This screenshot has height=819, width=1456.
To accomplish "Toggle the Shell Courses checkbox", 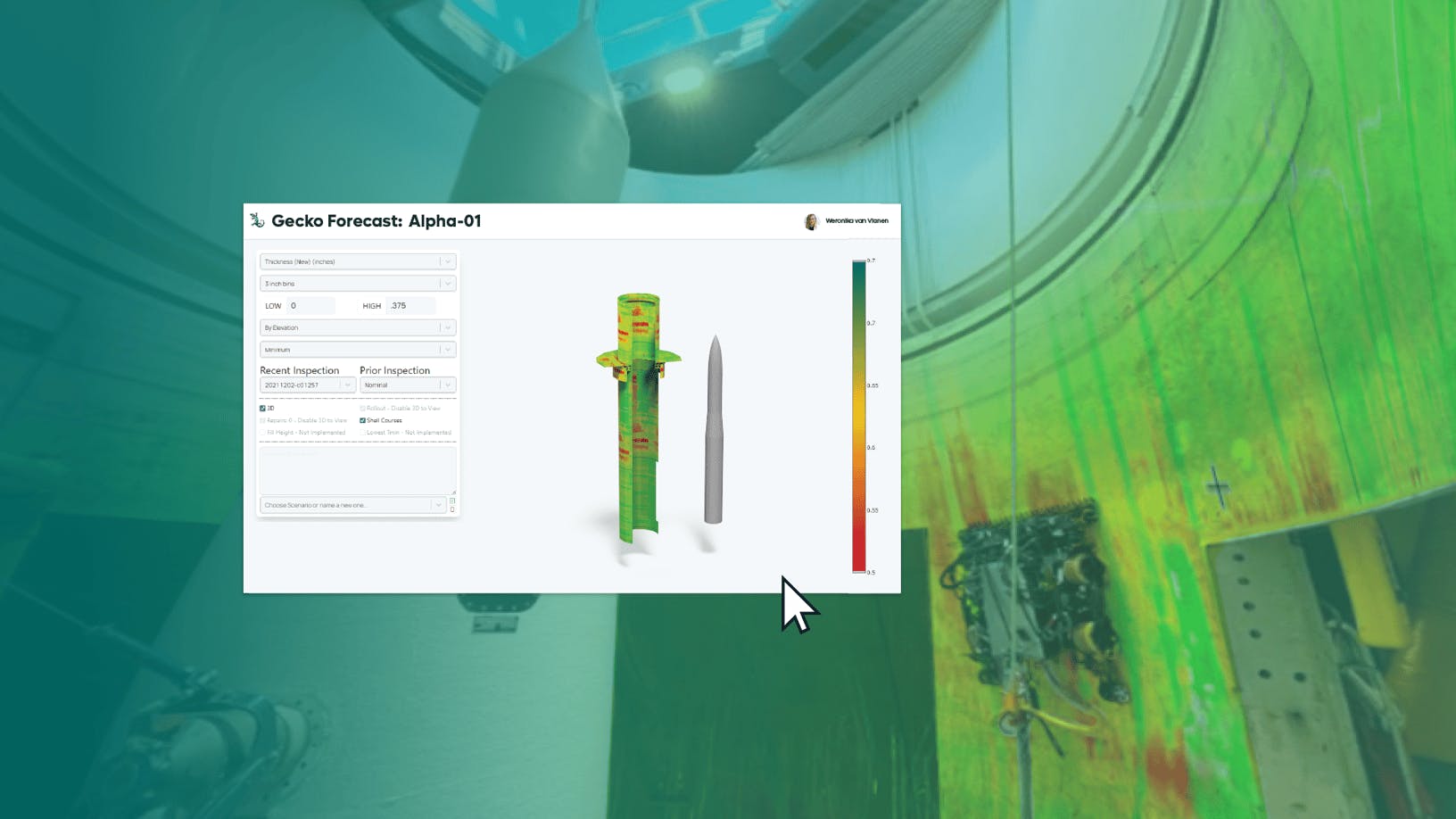I will tap(362, 420).
